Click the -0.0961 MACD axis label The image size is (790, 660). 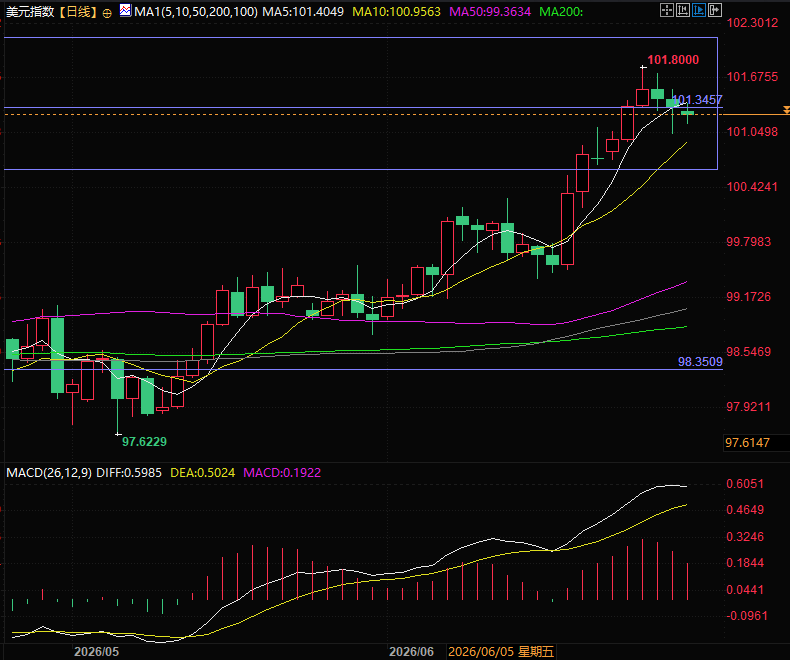(x=747, y=616)
